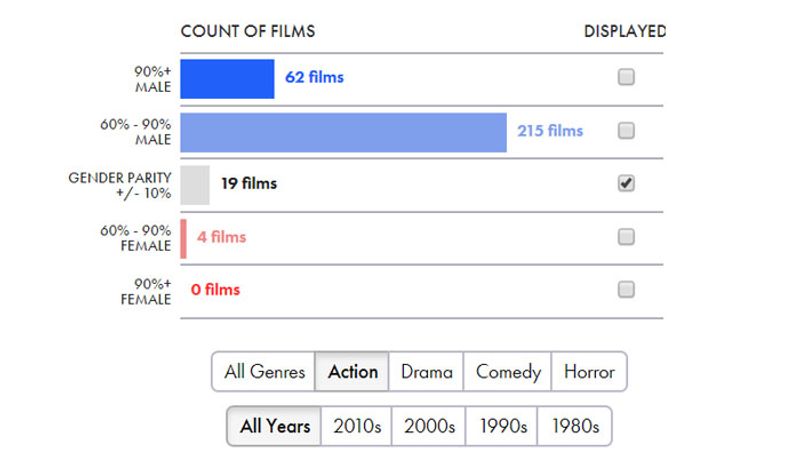800x457 pixels.
Task: Click the dark blue 62 films bar
Action: tap(227, 79)
